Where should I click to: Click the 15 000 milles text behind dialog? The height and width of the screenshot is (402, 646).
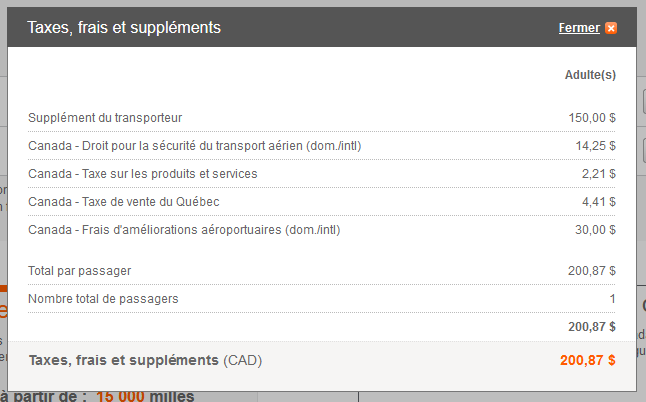click(145, 396)
